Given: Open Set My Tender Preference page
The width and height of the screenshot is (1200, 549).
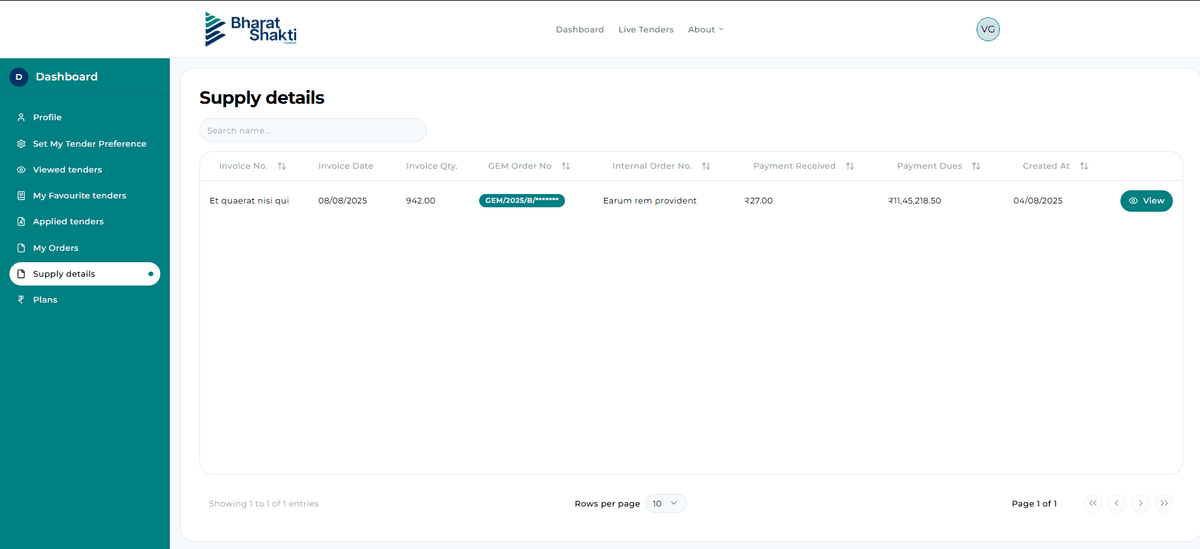Looking at the screenshot, I should (x=89, y=144).
